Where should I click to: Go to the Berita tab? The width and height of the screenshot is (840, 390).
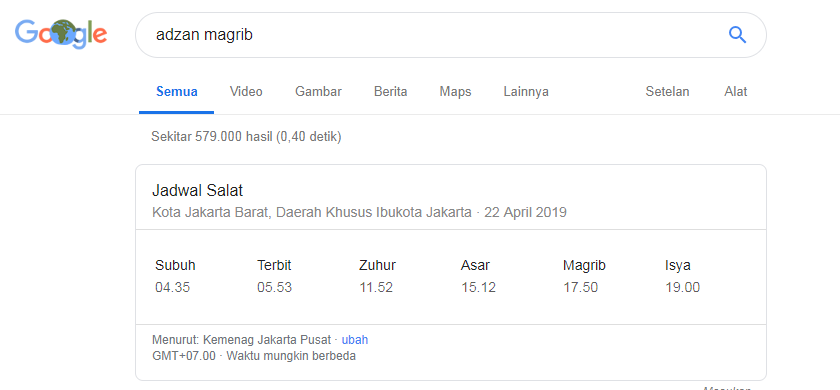[391, 92]
